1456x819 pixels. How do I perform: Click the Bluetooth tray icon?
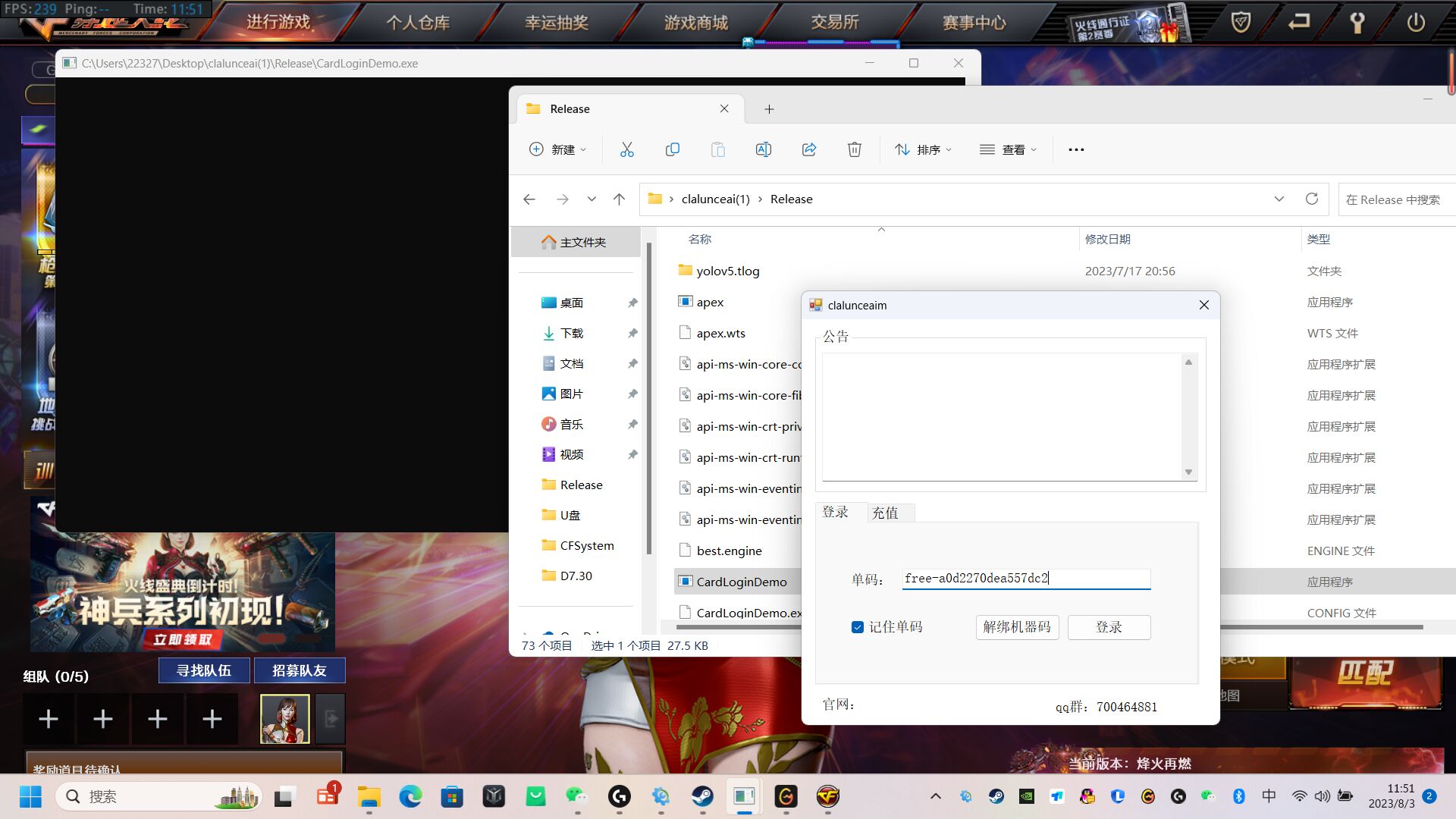click(x=1238, y=796)
